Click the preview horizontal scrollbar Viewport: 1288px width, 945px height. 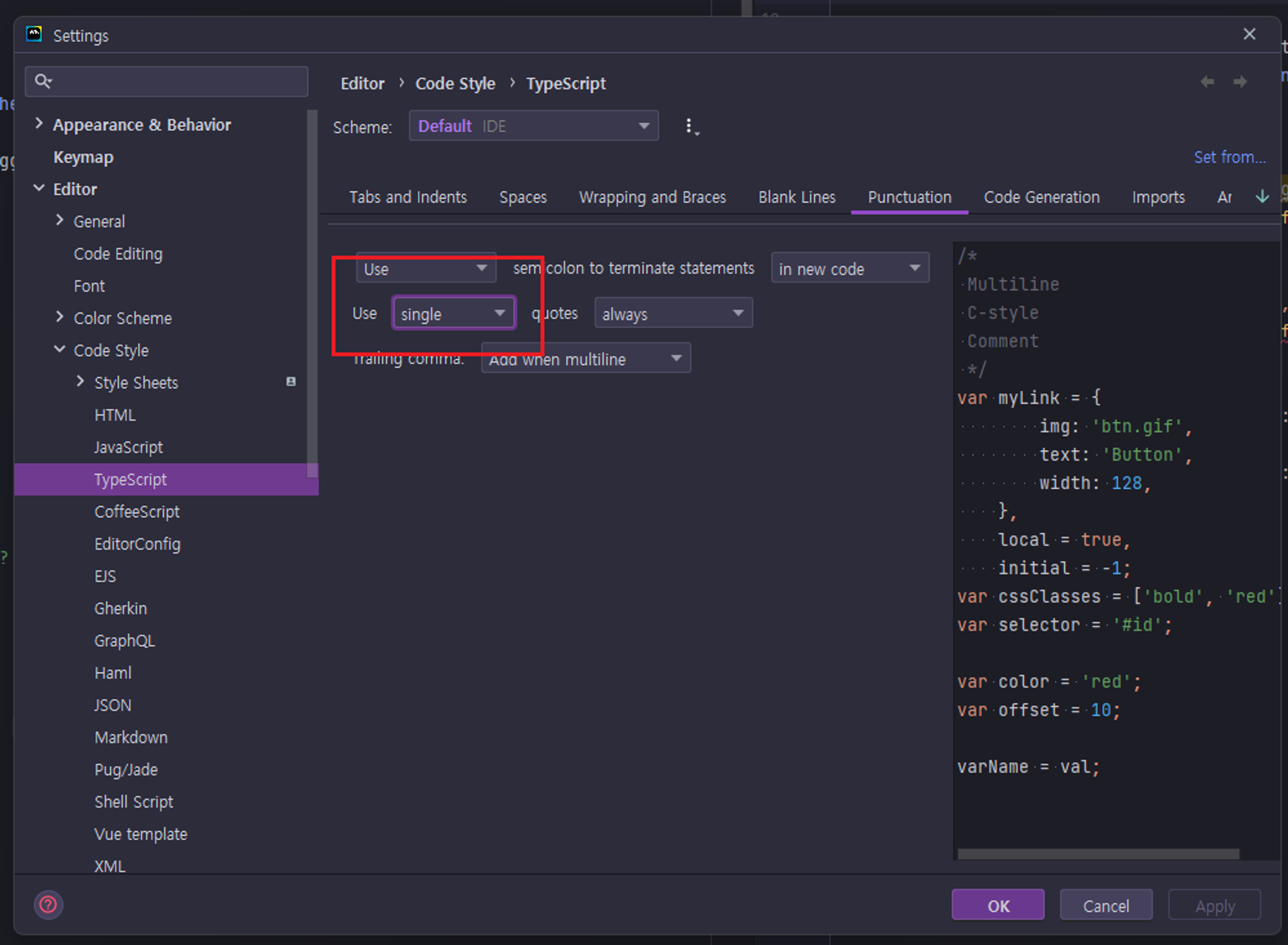(x=1097, y=854)
